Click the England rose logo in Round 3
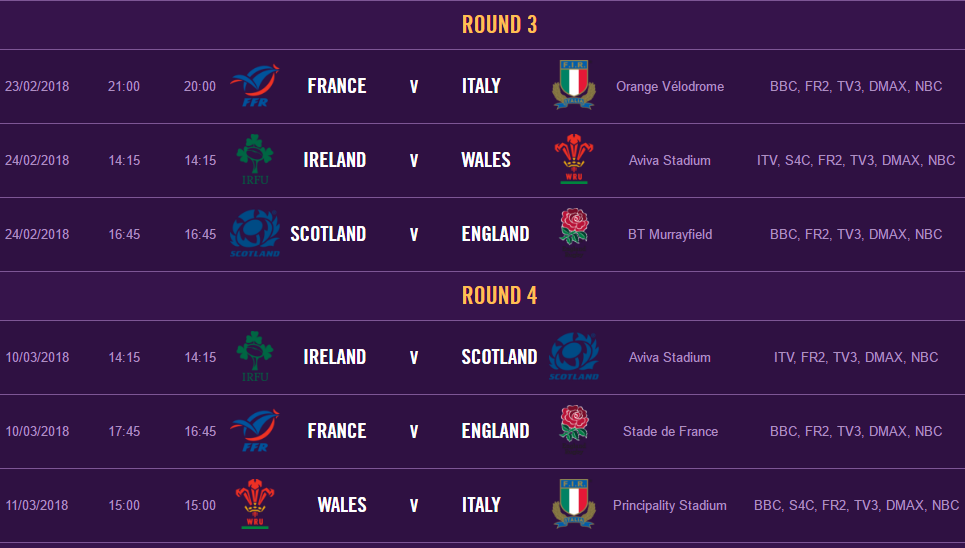This screenshot has height=548, width=965. point(574,232)
